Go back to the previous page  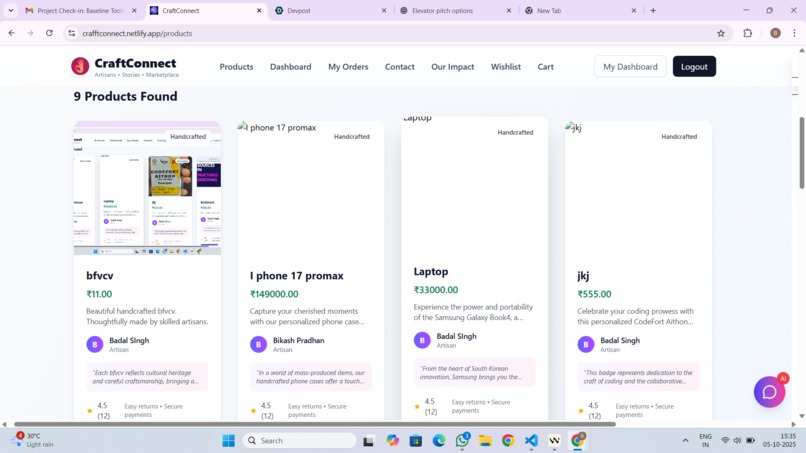(12, 33)
